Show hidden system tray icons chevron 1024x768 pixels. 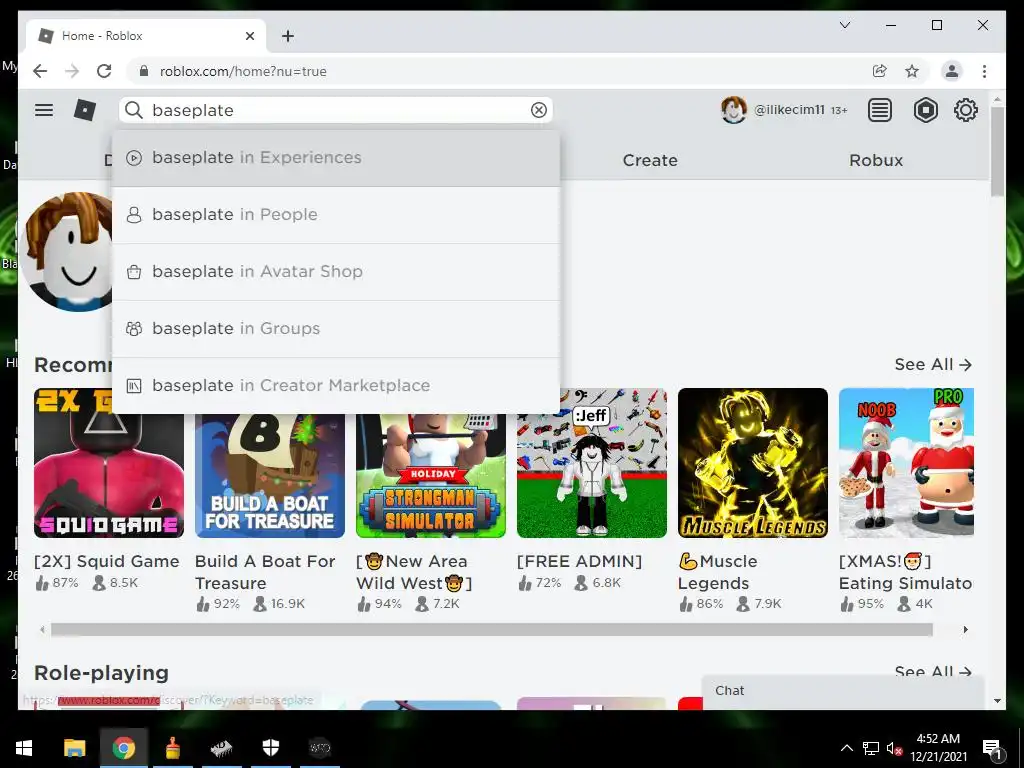click(846, 748)
